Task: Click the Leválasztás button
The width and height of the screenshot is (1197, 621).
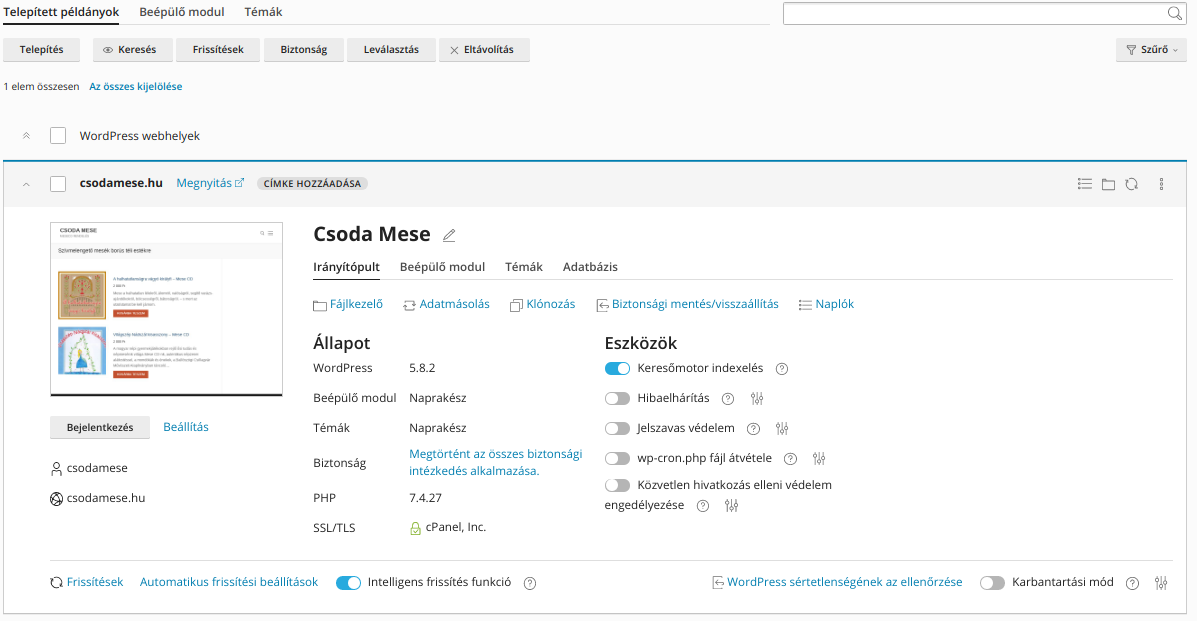Action: 392,50
